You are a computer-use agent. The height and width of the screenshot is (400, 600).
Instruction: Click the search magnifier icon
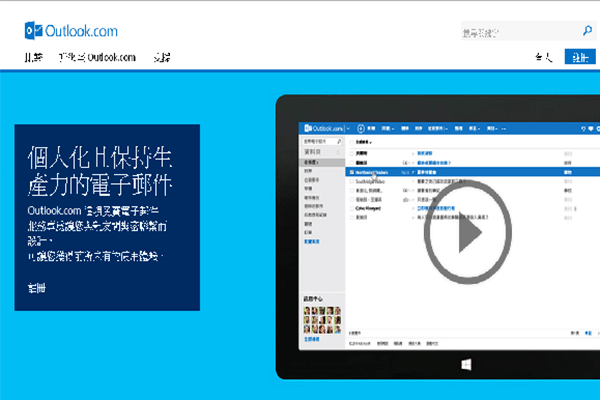pos(572,32)
